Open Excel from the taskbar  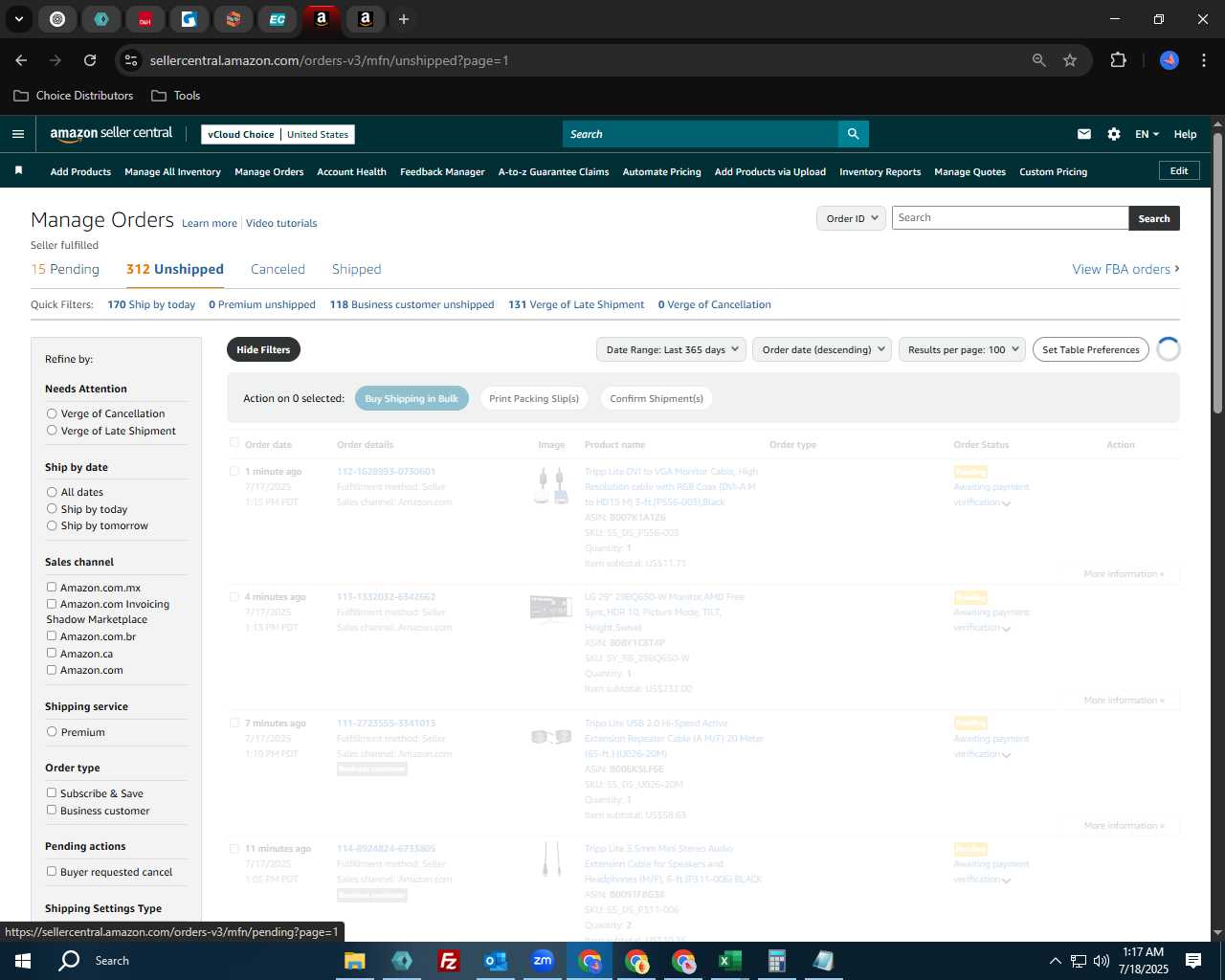[729, 961]
